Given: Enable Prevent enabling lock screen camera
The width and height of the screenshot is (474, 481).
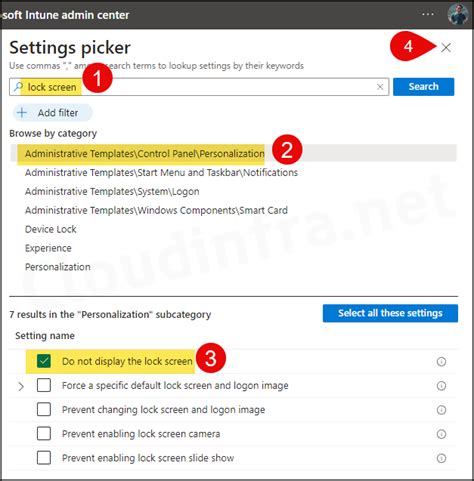Looking at the screenshot, I should tap(44, 433).
